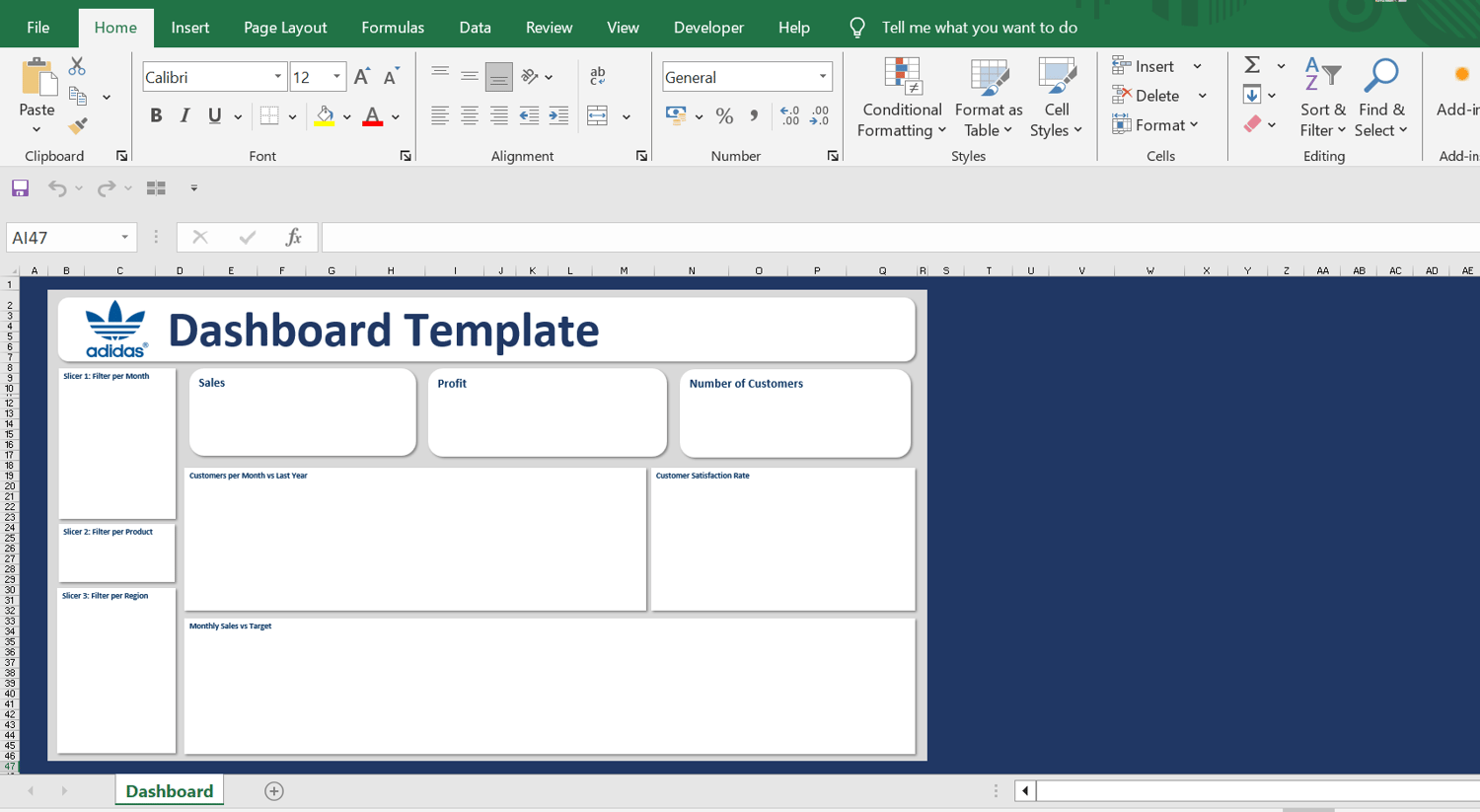Increase the cell indent
The height and width of the screenshot is (812, 1480).
558,116
